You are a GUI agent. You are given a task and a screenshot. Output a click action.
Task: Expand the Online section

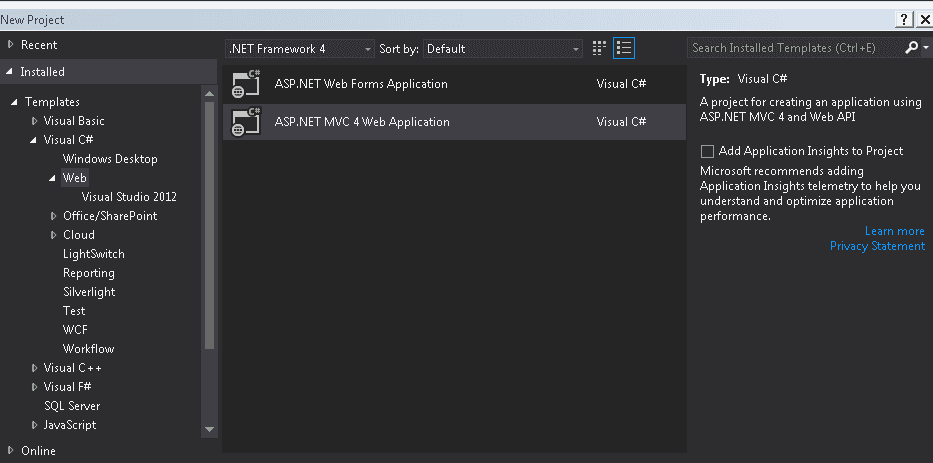pyautogui.click(x=10, y=451)
